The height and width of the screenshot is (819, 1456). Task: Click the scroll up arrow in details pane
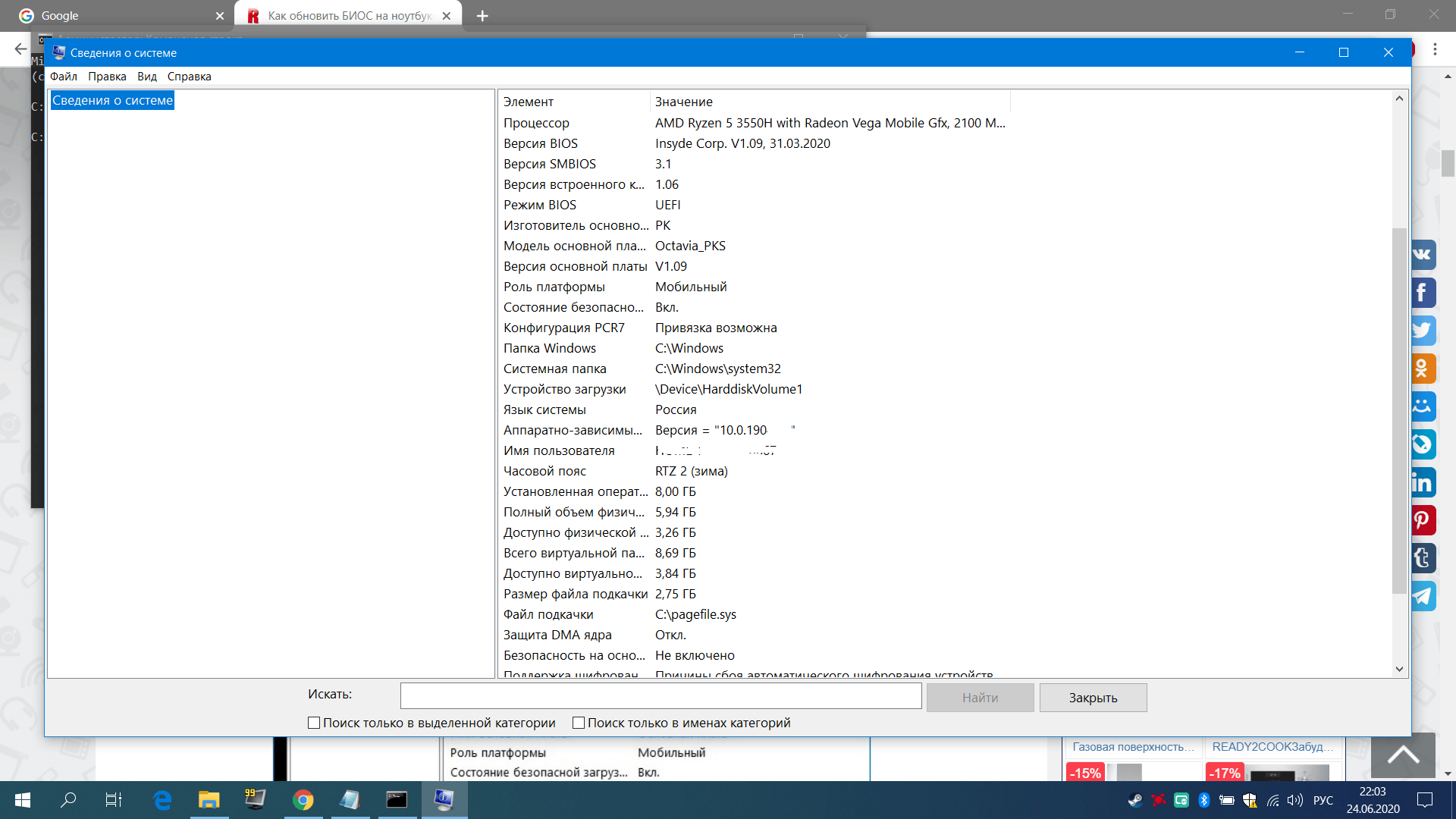[1399, 99]
